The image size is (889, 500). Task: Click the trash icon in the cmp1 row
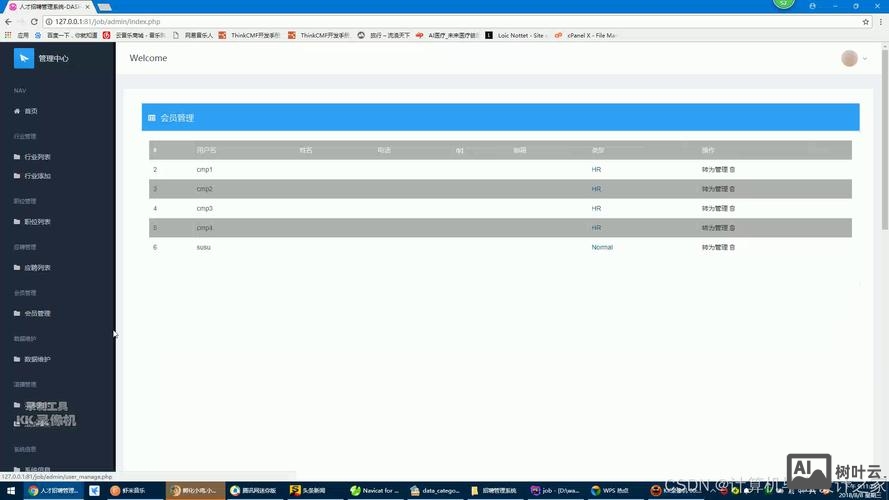[732, 170]
